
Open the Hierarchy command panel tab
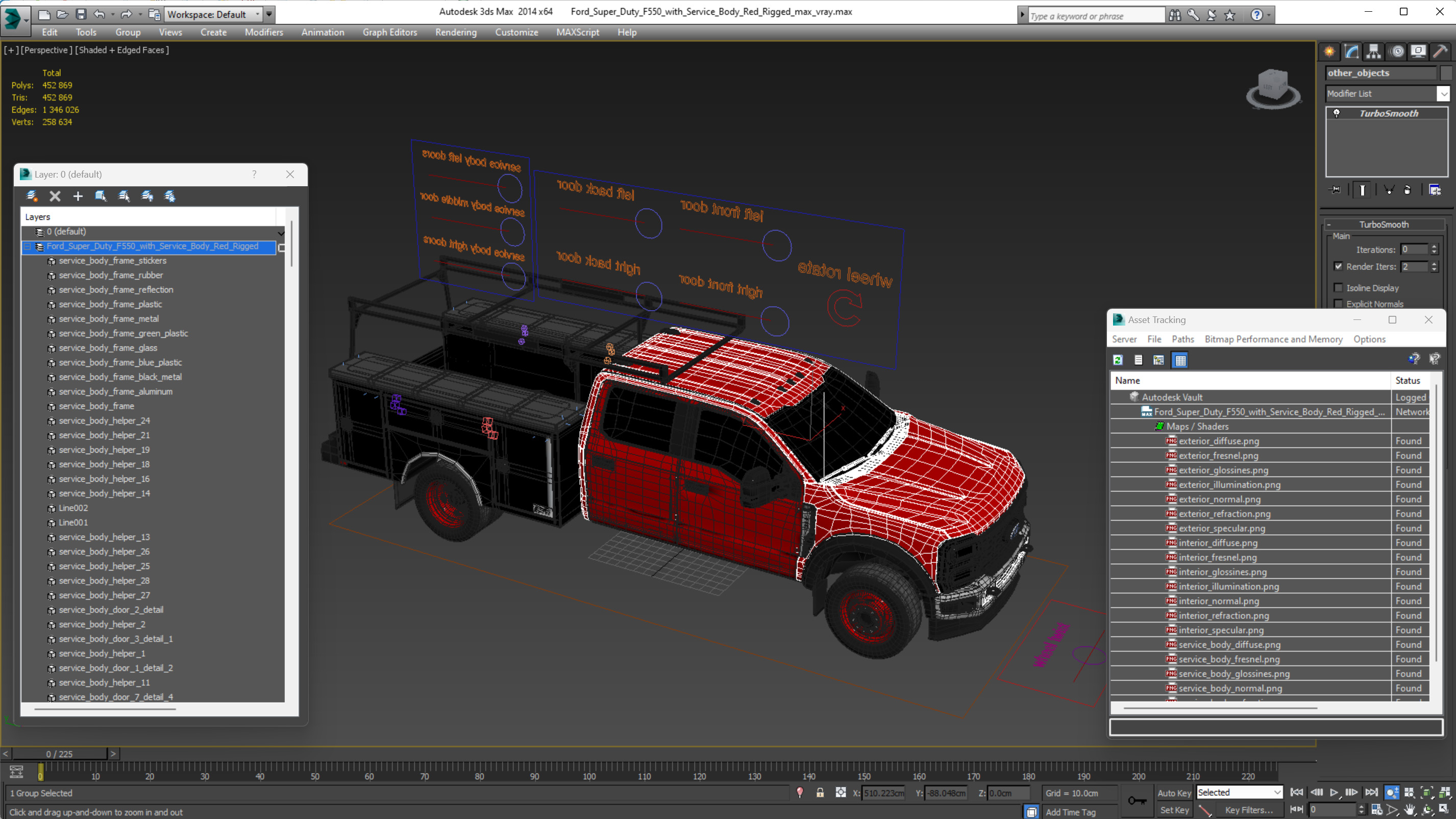pyautogui.click(x=1373, y=52)
